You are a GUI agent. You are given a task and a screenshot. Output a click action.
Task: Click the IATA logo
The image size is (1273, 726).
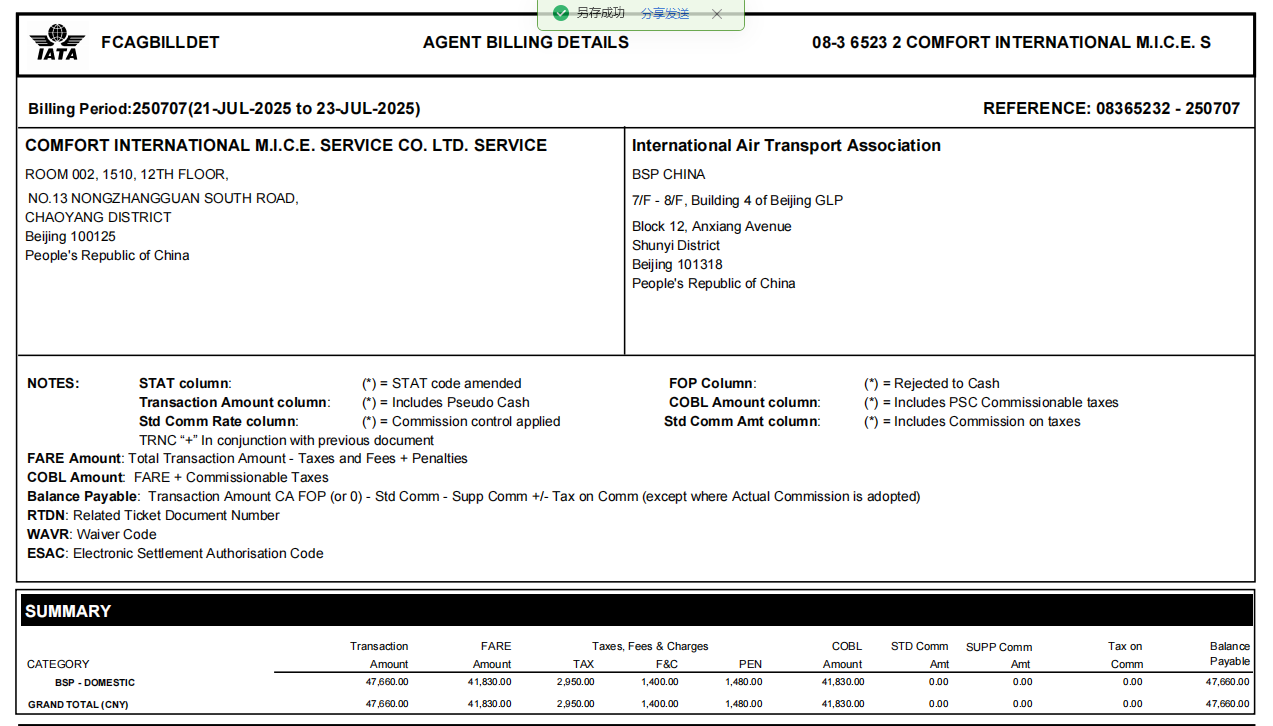click(x=57, y=43)
